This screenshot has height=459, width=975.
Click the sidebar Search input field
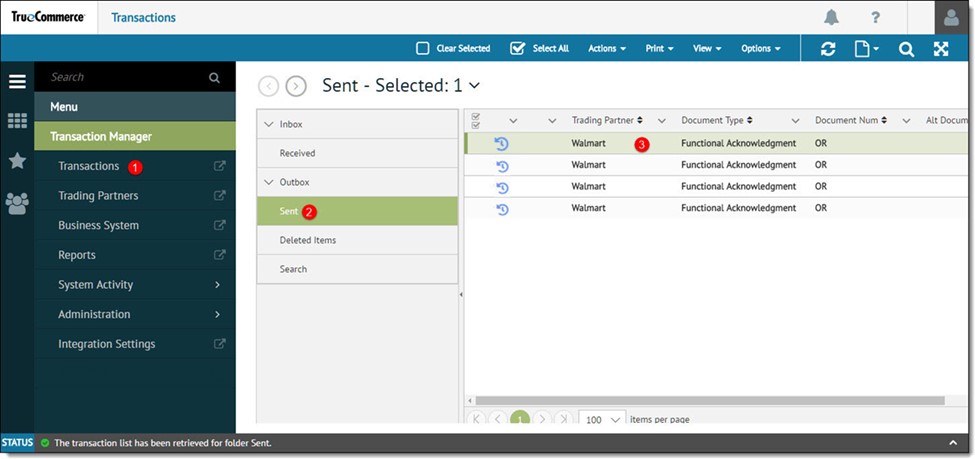[x=125, y=77]
